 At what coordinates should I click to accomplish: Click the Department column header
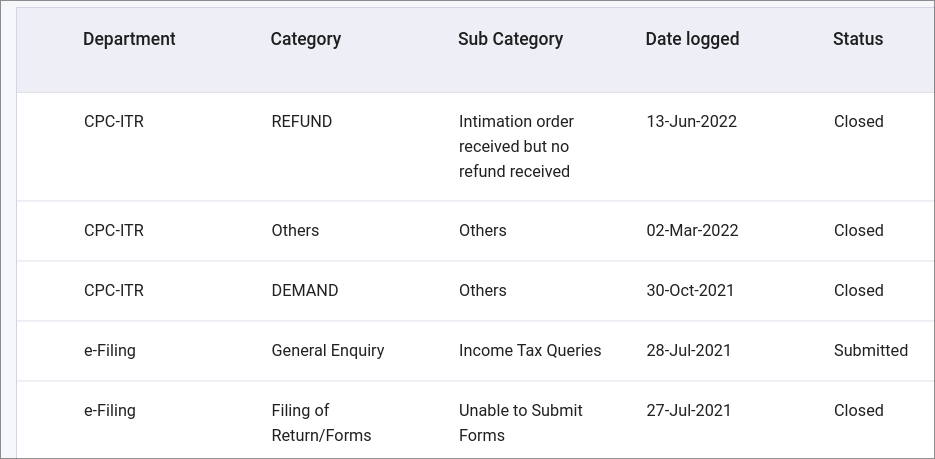click(129, 39)
